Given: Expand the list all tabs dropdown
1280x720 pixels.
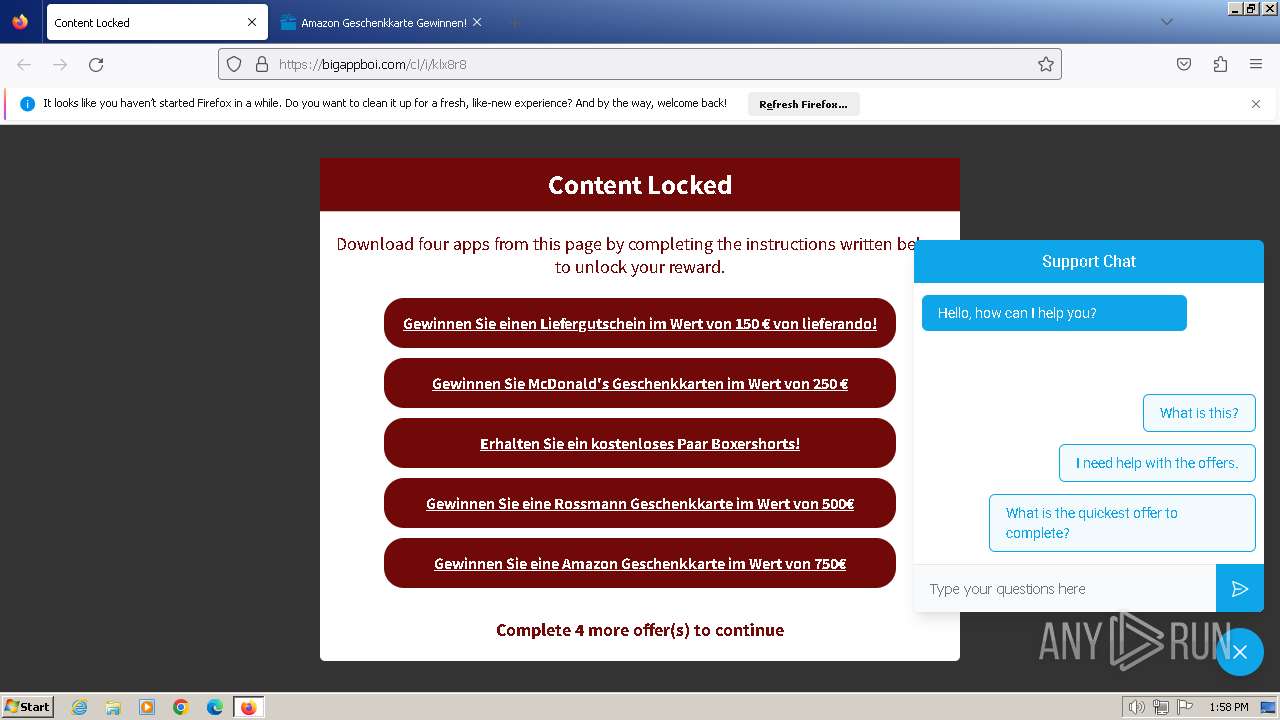Looking at the screenshot, I should [x=1166, y=22].
